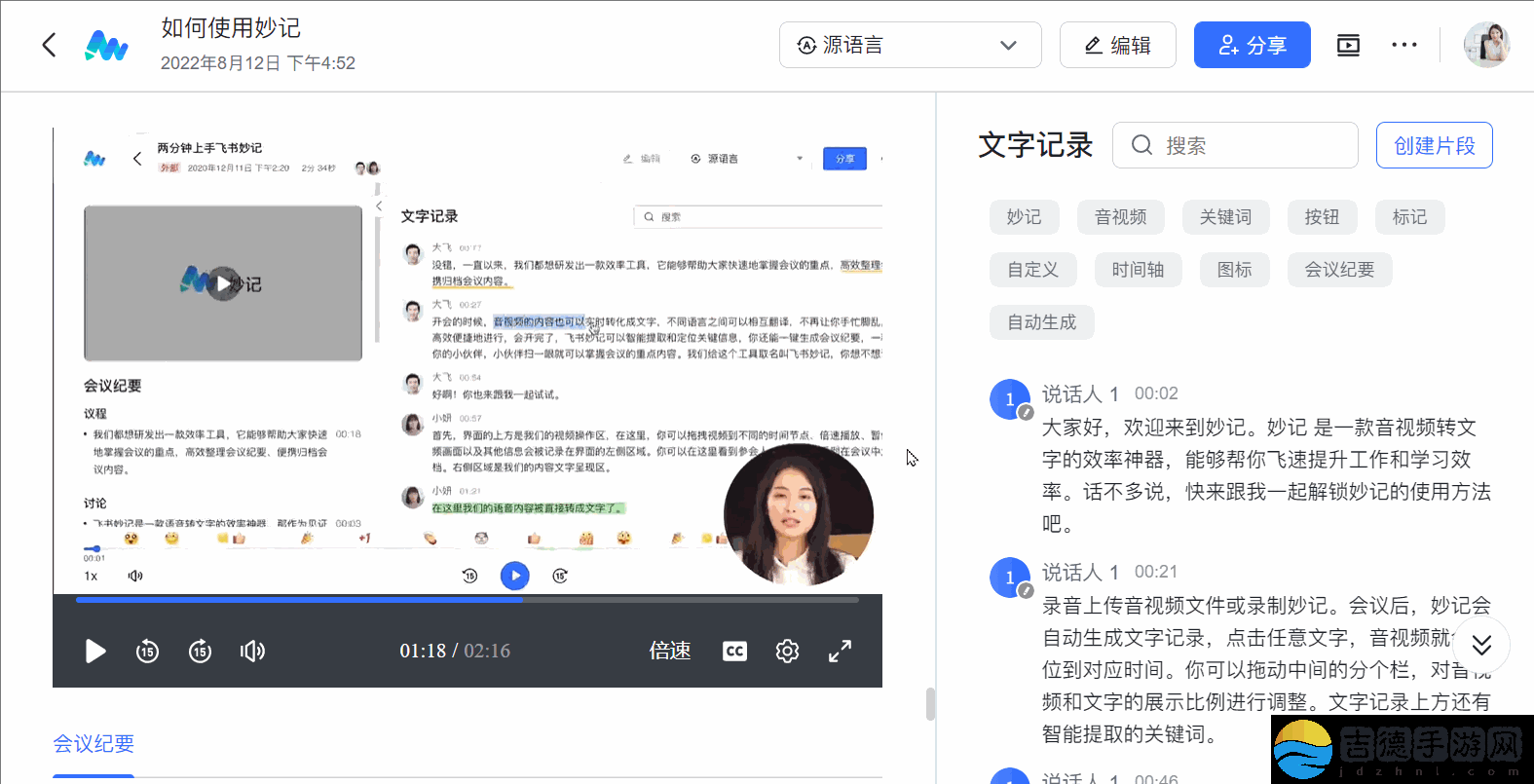The image size is (1534, 784).
Task: Select the 自定义 keyword tag
Action: [1032, 270]
